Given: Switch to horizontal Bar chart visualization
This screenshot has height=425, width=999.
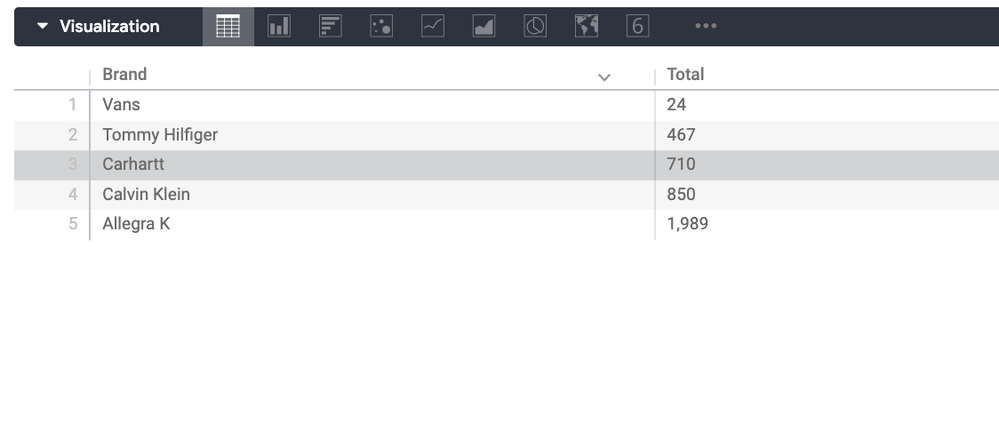Looking at the screenshot, I should click(330, 26).
